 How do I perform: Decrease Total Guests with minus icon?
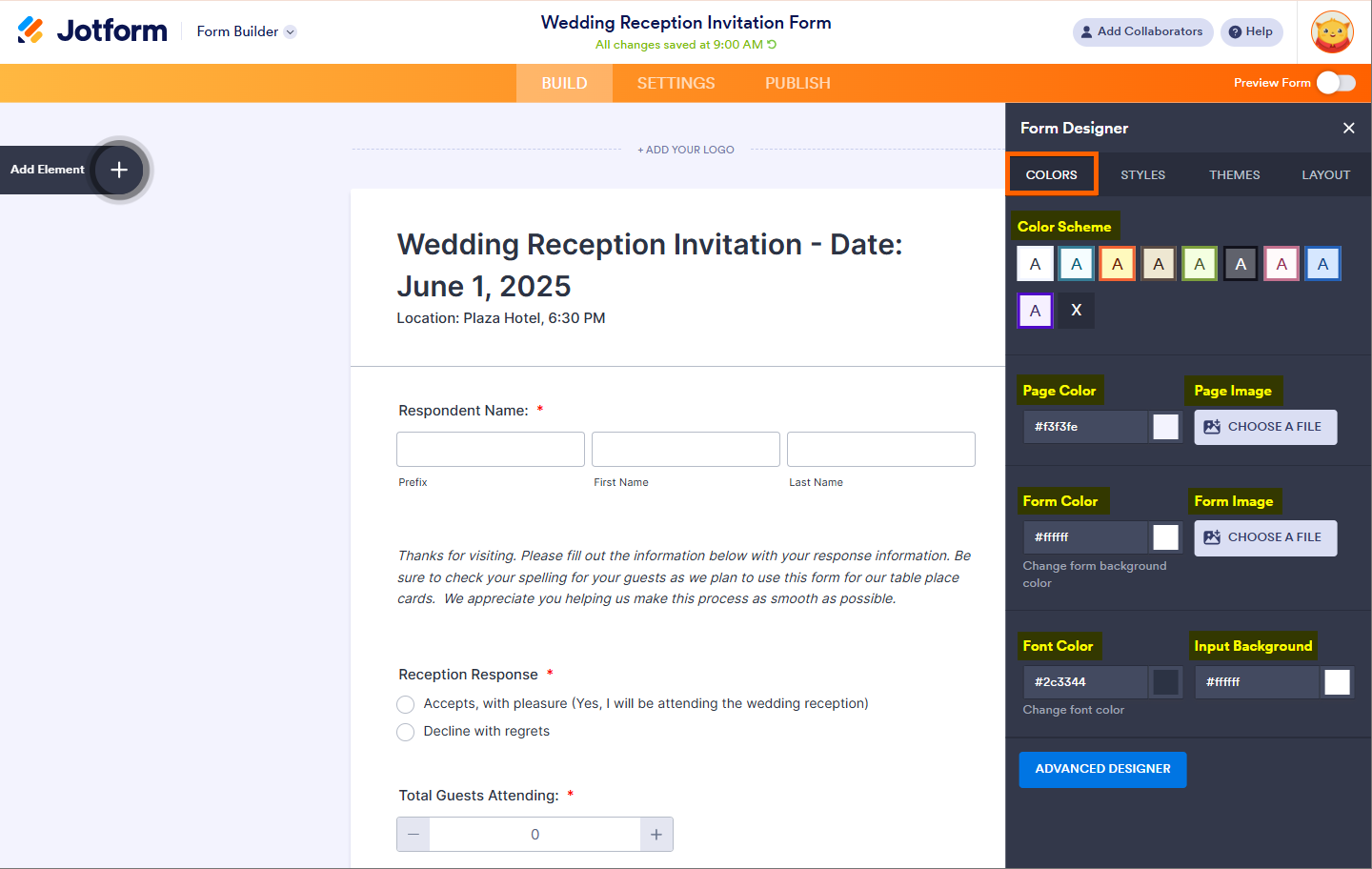tap(414, 835)
